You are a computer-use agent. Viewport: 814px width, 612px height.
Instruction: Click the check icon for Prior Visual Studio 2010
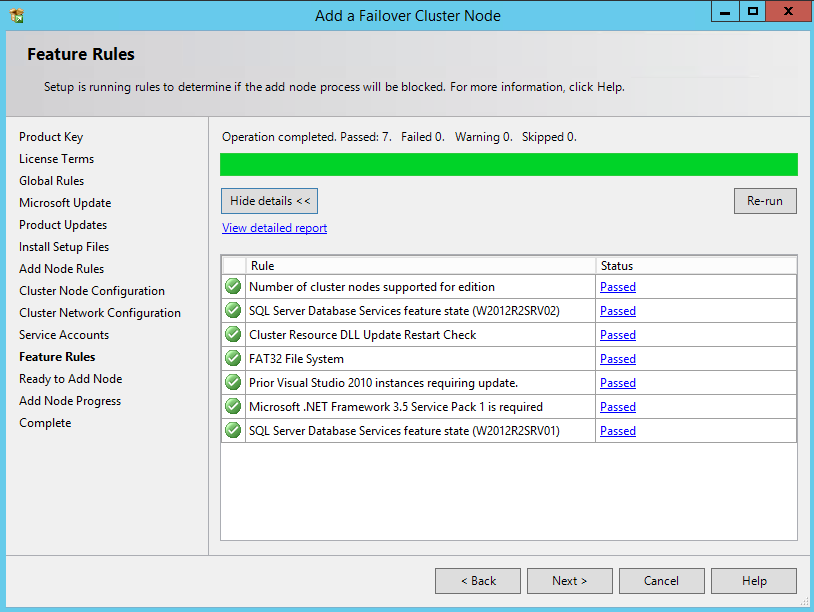[x=233, y=382]
